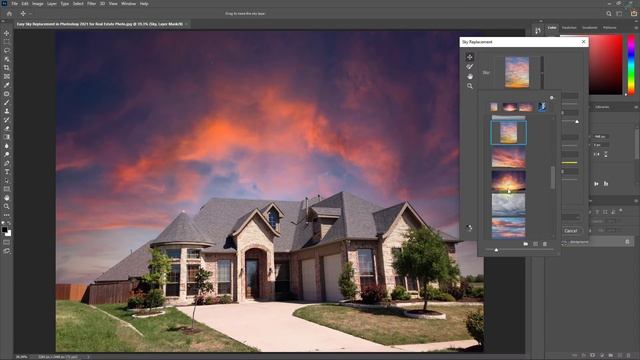Click Hand tool in Sky Replacement dialog

coord(470,76)
